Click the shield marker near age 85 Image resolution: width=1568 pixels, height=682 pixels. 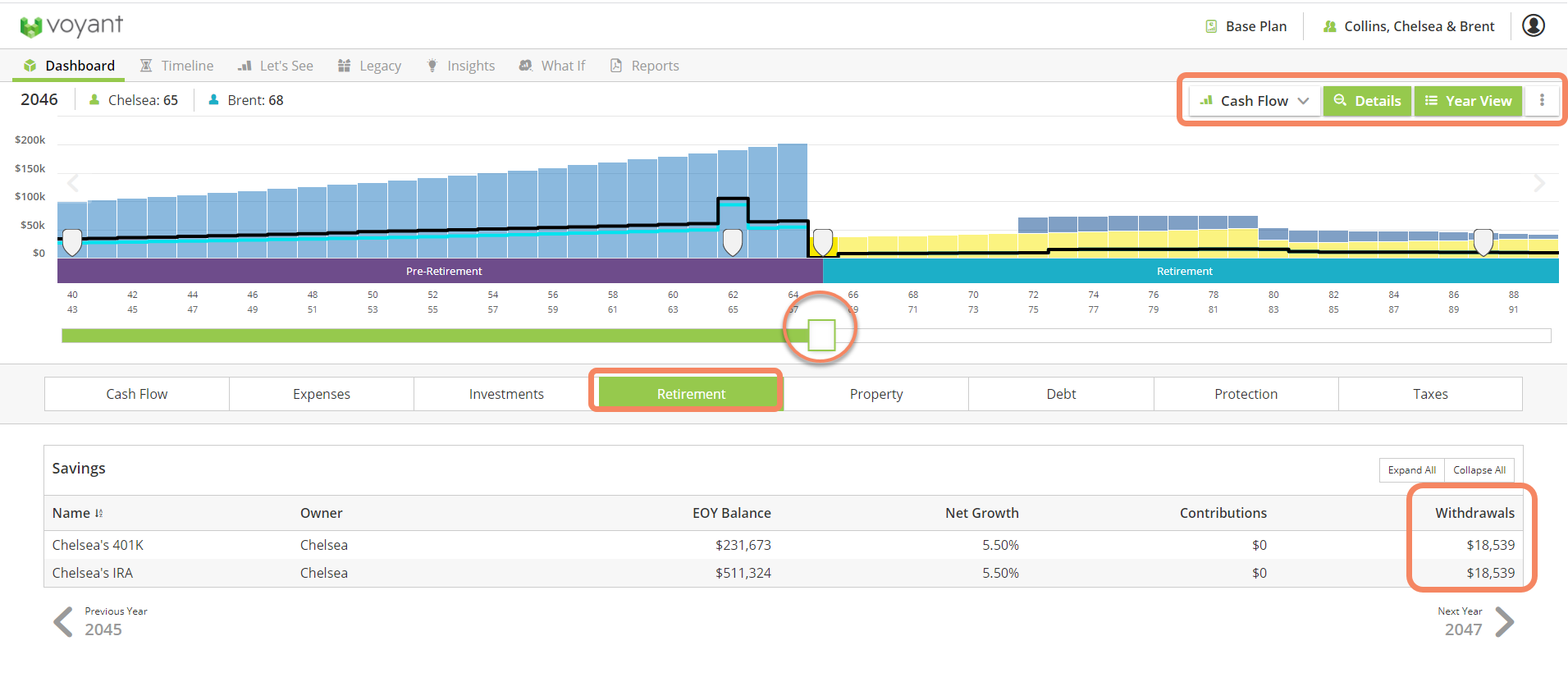pyautogui.click(x=1483, y=242)
